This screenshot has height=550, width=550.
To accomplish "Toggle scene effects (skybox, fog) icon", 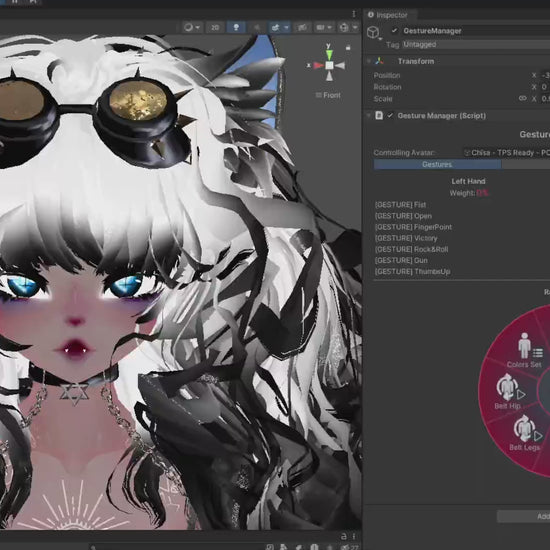I will click(x=275, y=27).
